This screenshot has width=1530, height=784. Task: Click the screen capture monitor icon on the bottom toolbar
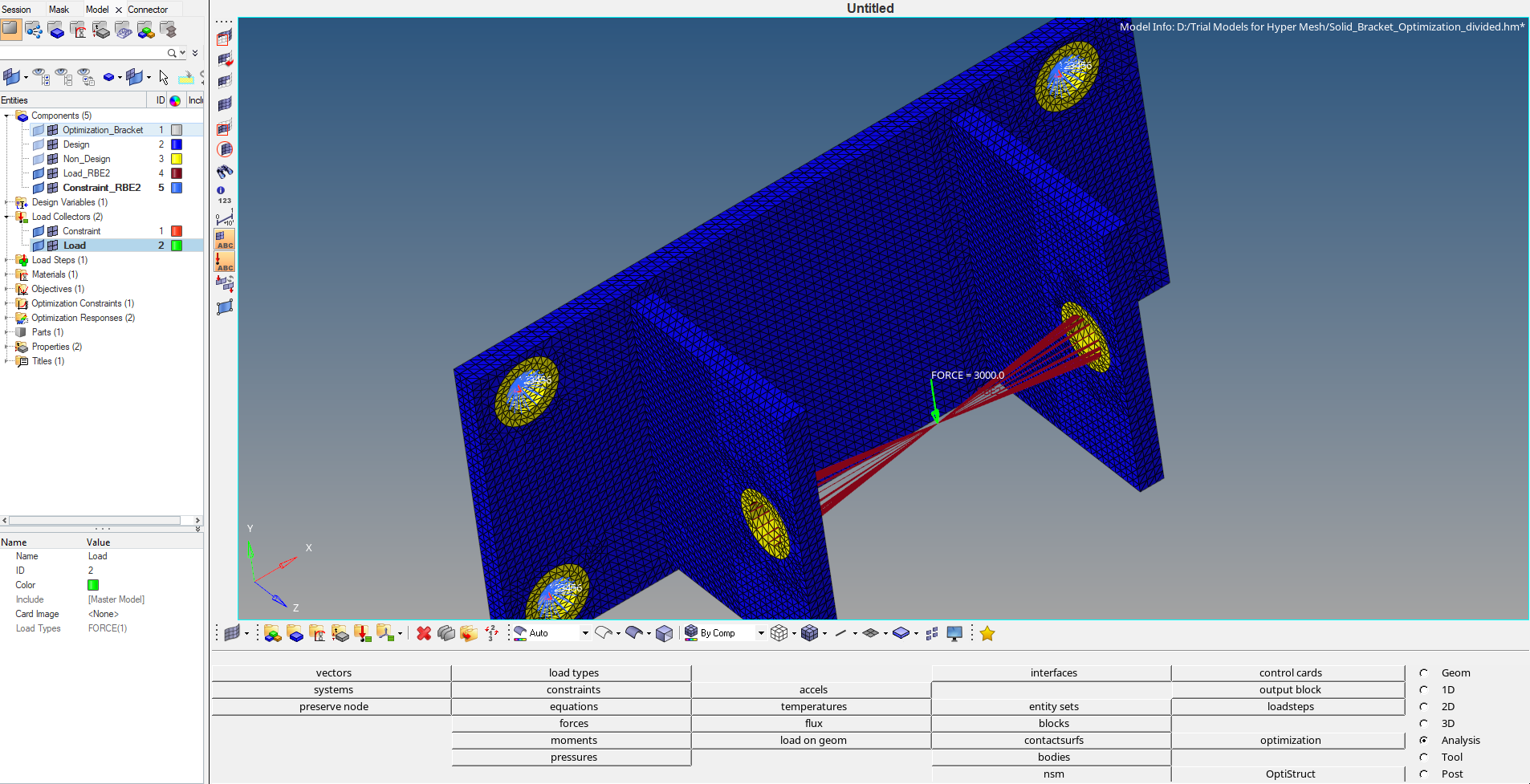pyautogui.click(x=954, y=633)
